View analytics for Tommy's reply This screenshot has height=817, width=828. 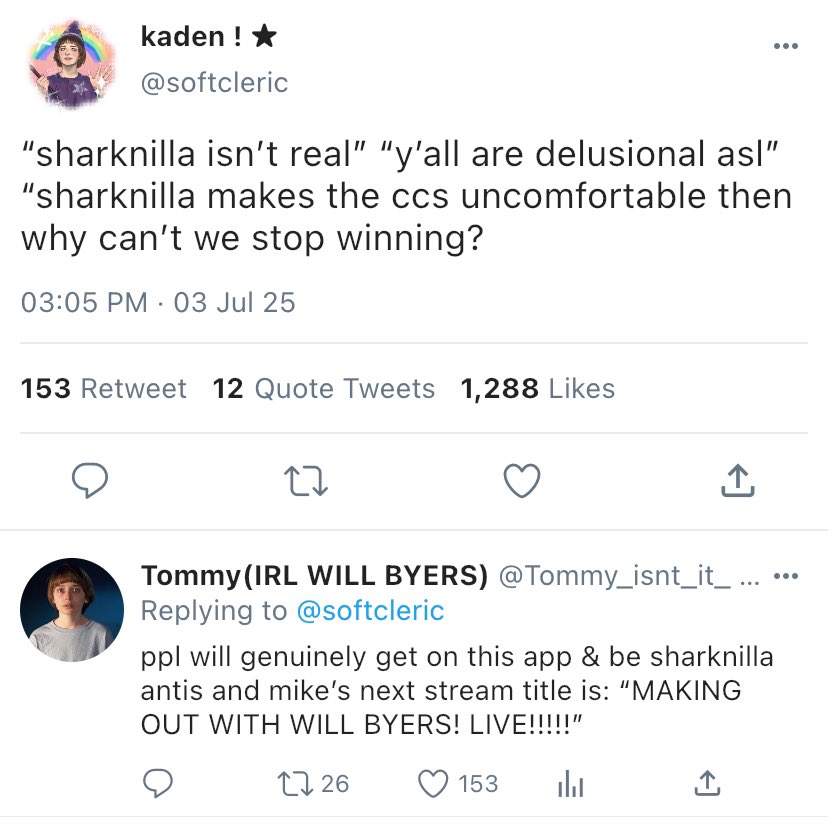[568, 785]
